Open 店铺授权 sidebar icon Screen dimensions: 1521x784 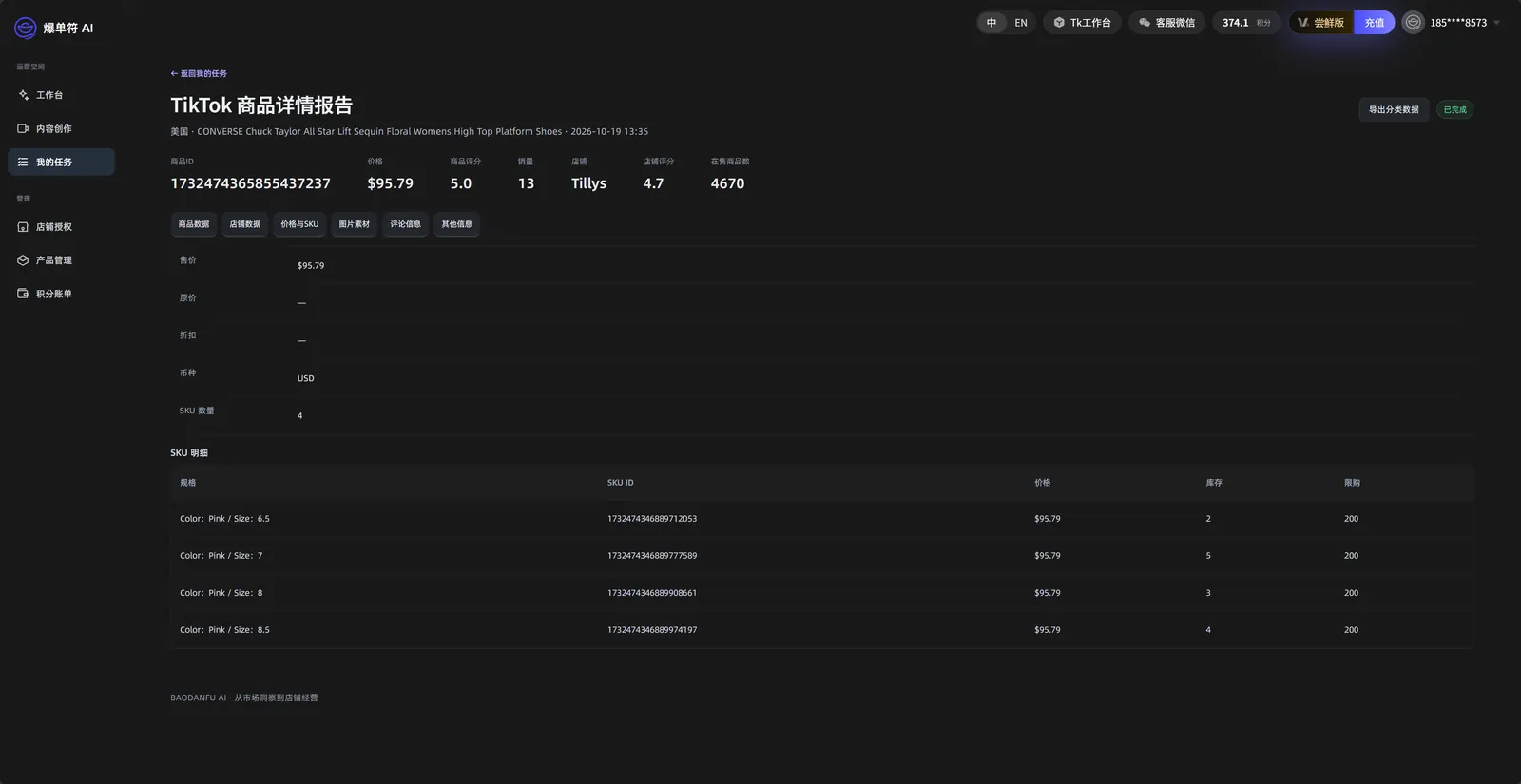pyautogui.click(x=23, y=227)
